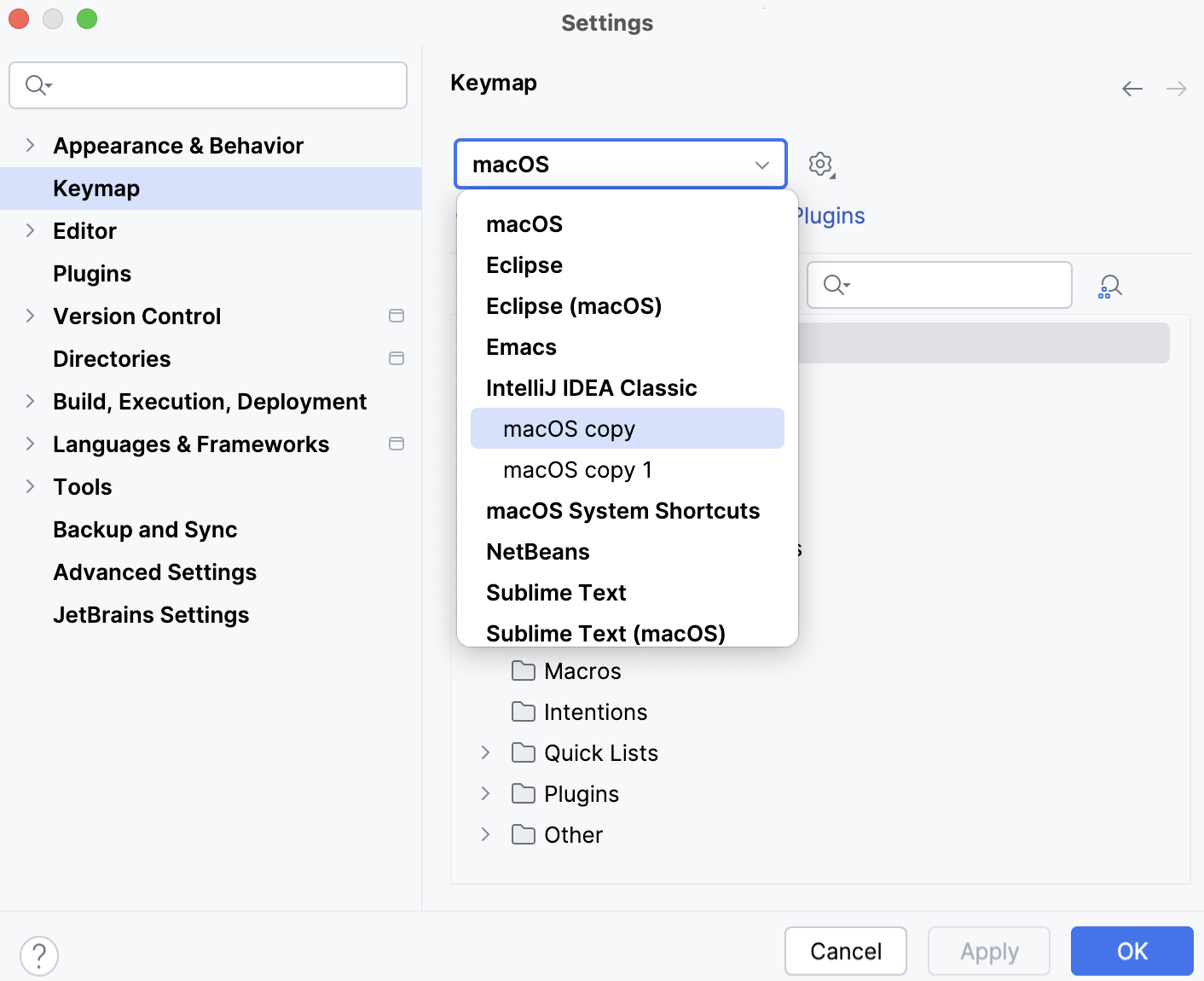Click the grayed forward navigation arrow

(1177, 89)
